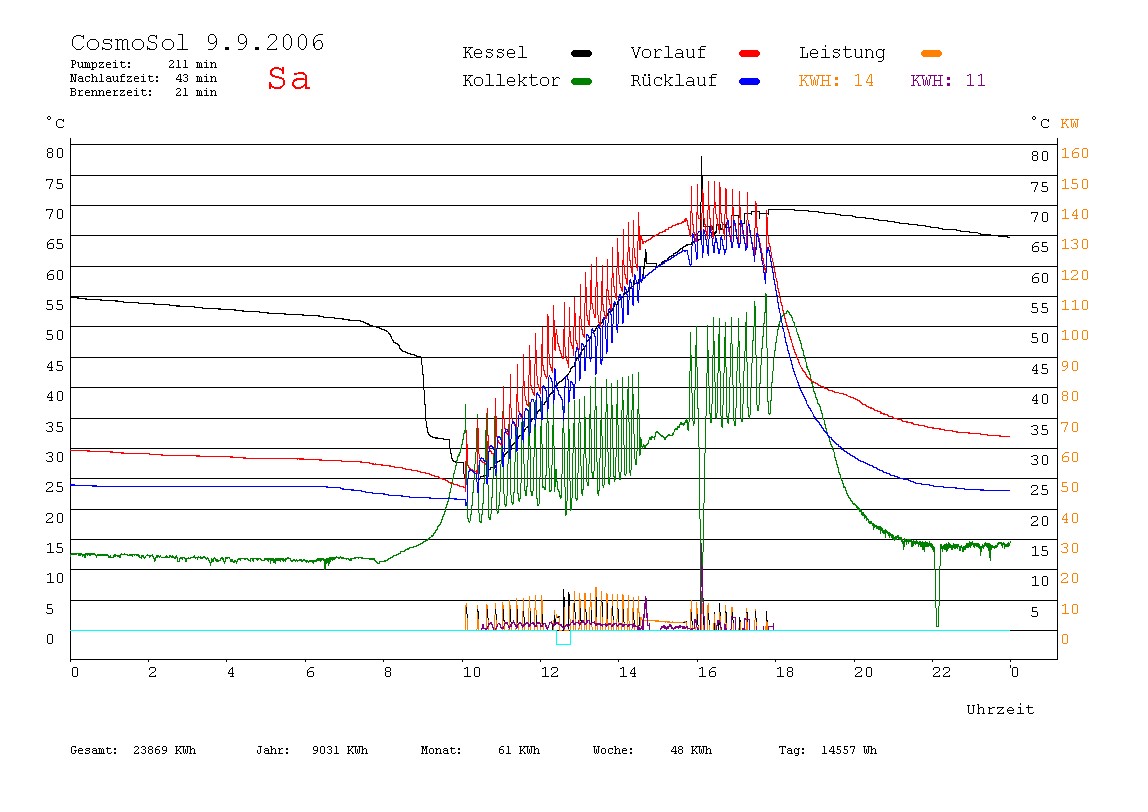This screenshot has height=812, width=1148.
Task: Click the orange "160" KW axis tick
Action: coord(1075,154)
